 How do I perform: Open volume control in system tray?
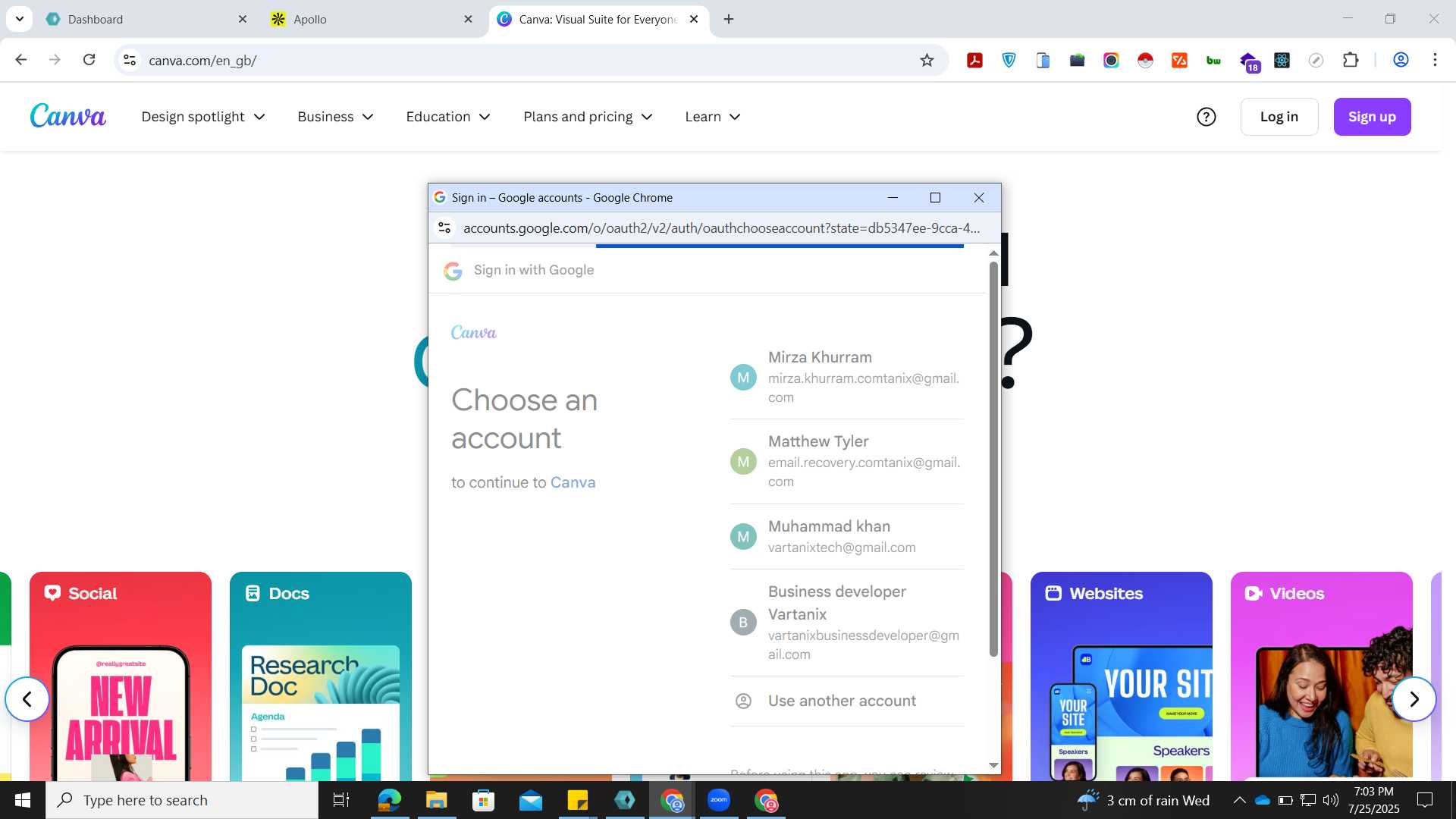(x=1330, y=800)
